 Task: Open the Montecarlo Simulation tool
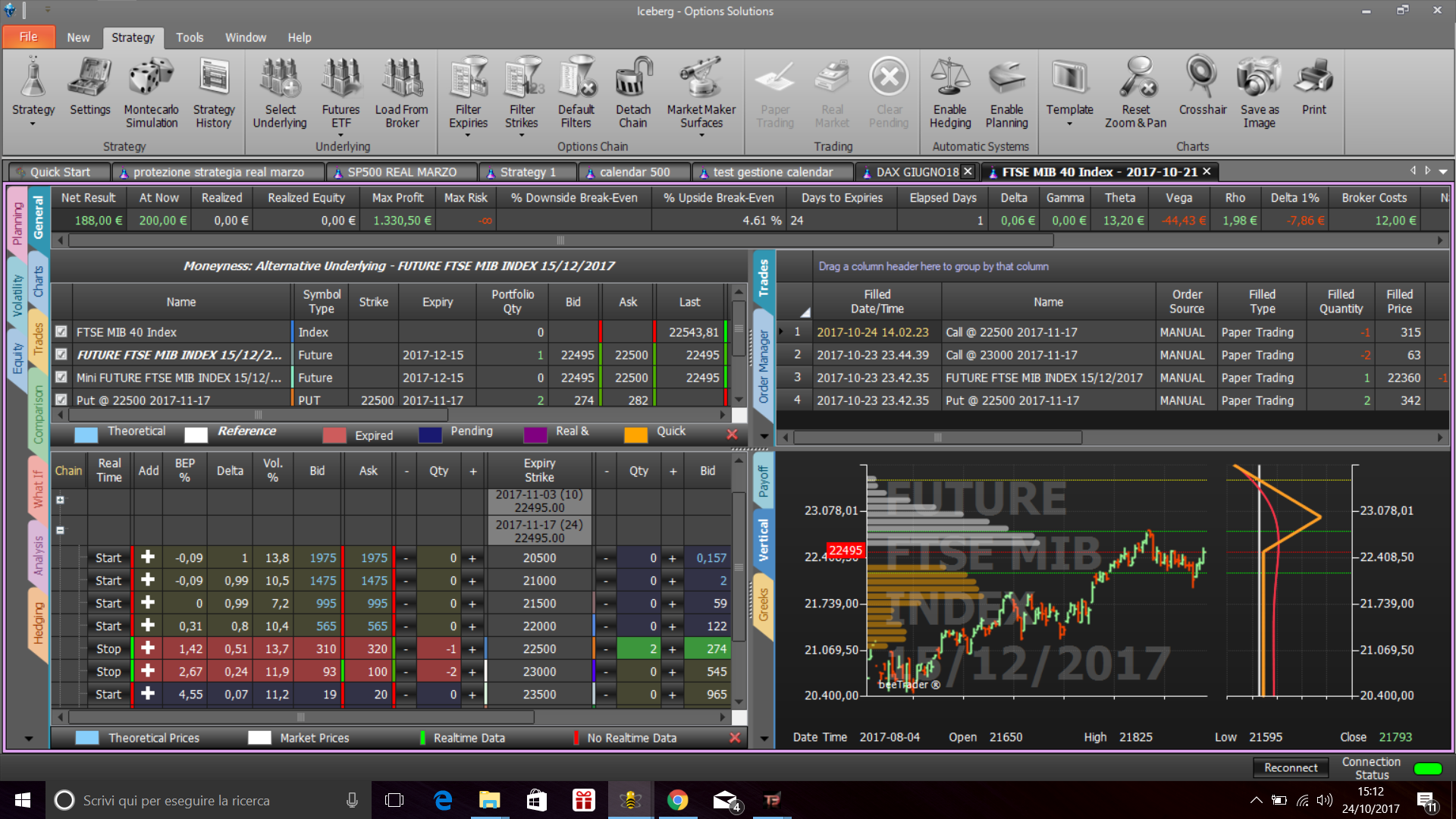pyautogui.click(x=151, y=93)
